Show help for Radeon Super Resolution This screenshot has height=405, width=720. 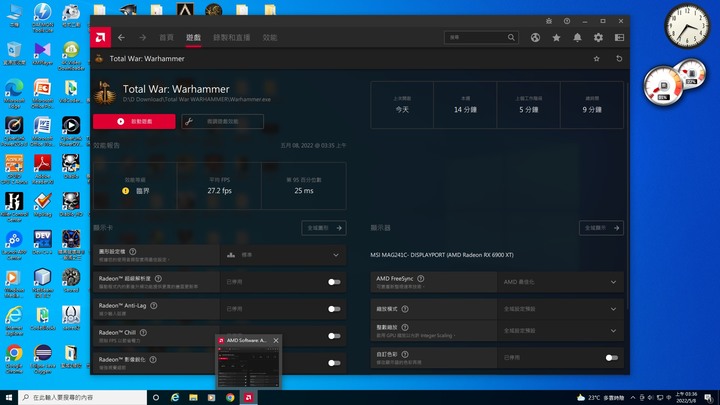pyautogui.click(x=158, y=278)
